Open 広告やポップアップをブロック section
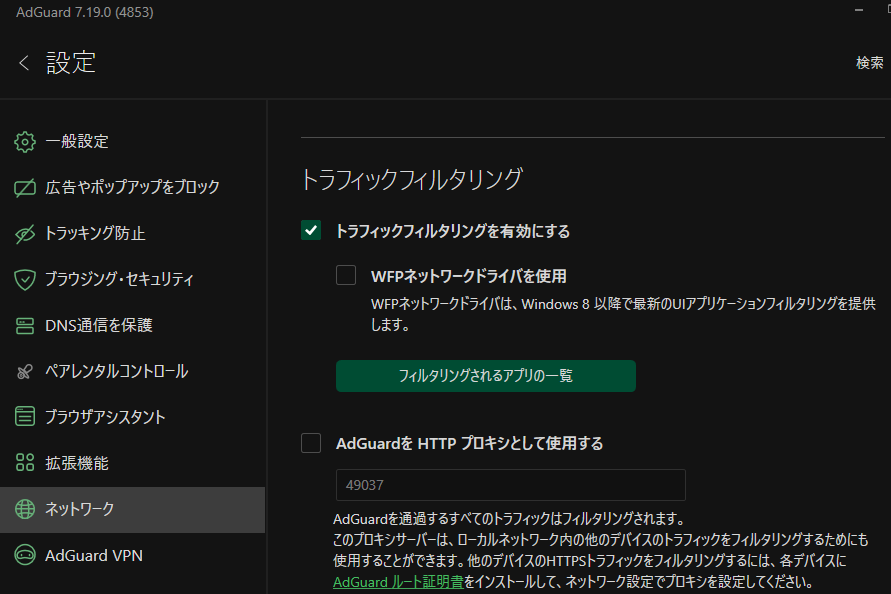 pos(132,188)
